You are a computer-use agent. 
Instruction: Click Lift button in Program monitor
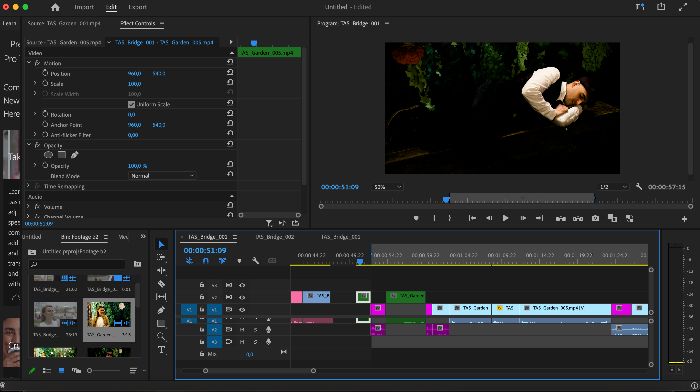point(560,218)
